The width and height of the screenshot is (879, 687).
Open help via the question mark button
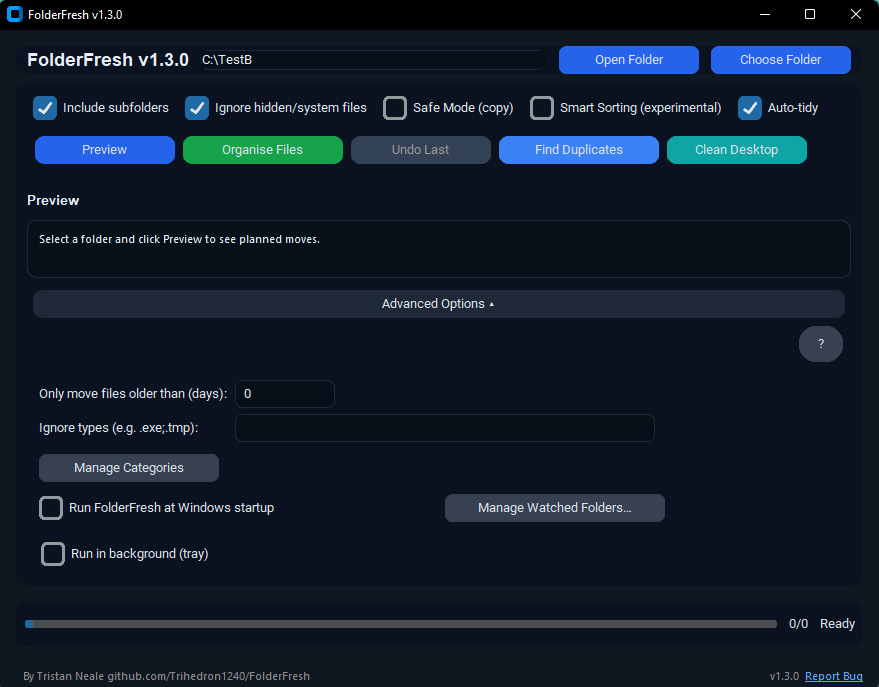(821, 344)
